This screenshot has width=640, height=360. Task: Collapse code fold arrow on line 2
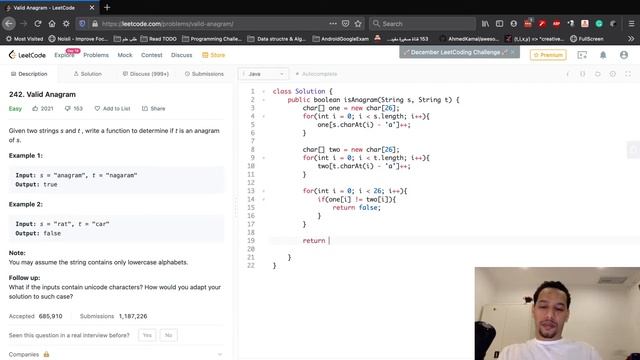click(264, 100)
